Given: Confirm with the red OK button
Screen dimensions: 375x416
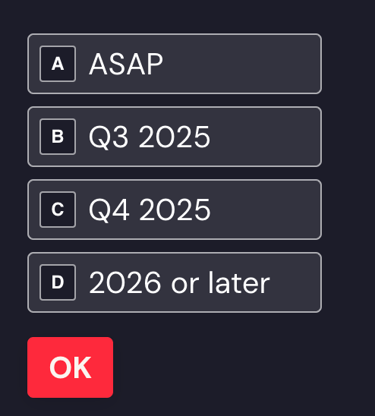Looking at the screenshot, I should pos(70,367).
